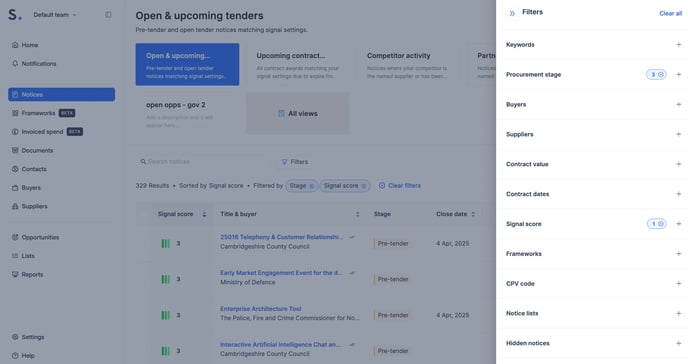The image size is (688, 364).
Task: Click Clear all in Filters panel
Action: 670,14
